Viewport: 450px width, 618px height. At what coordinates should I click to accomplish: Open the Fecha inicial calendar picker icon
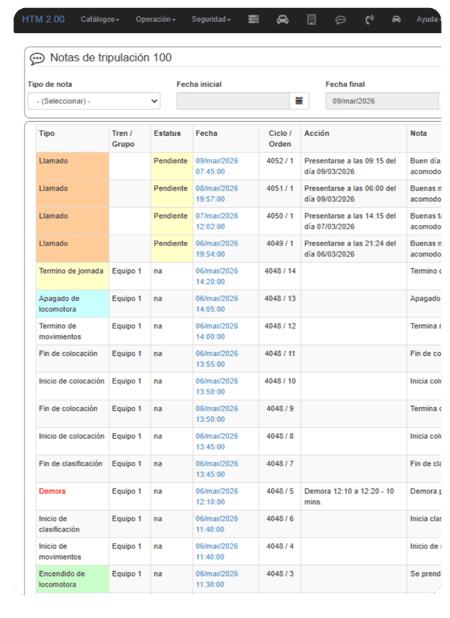click(x=299, y=101)
